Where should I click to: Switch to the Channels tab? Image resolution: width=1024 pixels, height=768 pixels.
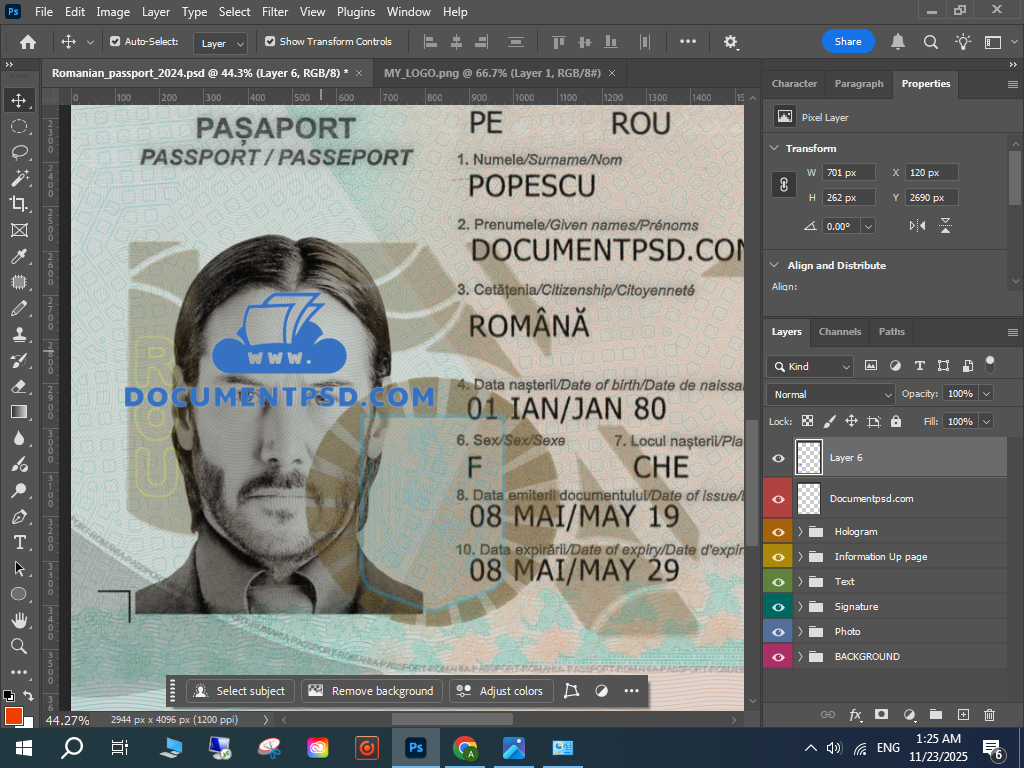click(x=839, y=332)
